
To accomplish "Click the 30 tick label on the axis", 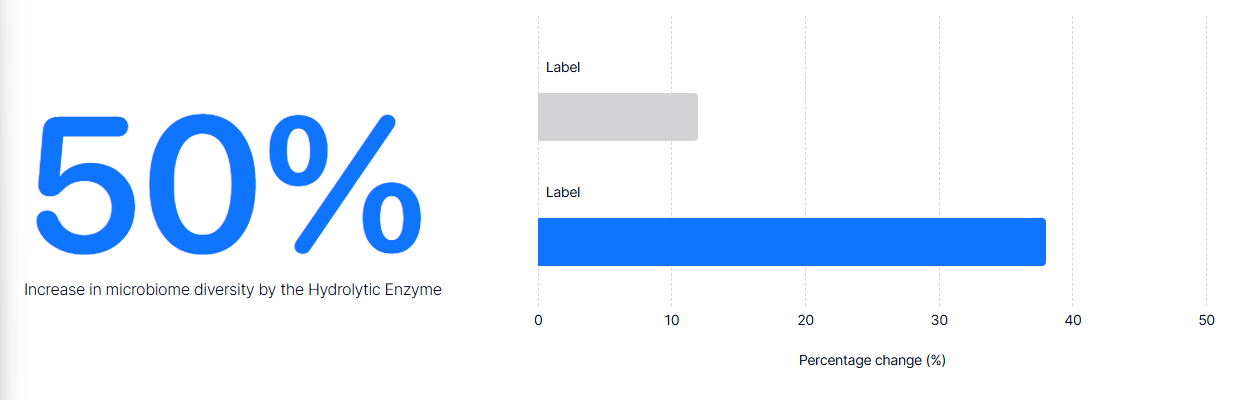I will click(x=939, y=320).
